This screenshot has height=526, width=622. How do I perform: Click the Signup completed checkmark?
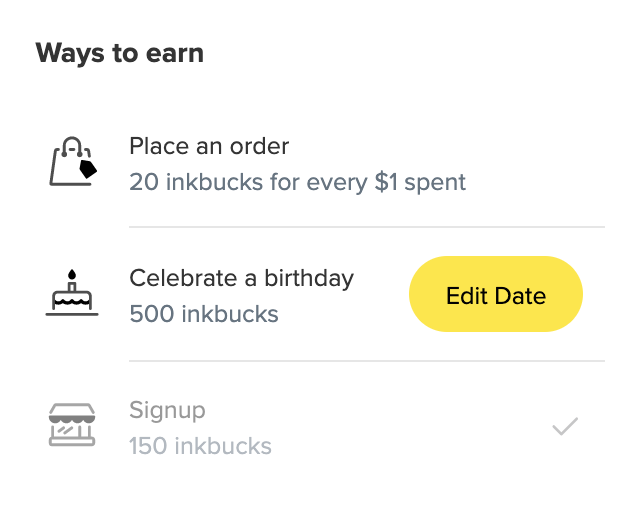(x=565, y=427)
